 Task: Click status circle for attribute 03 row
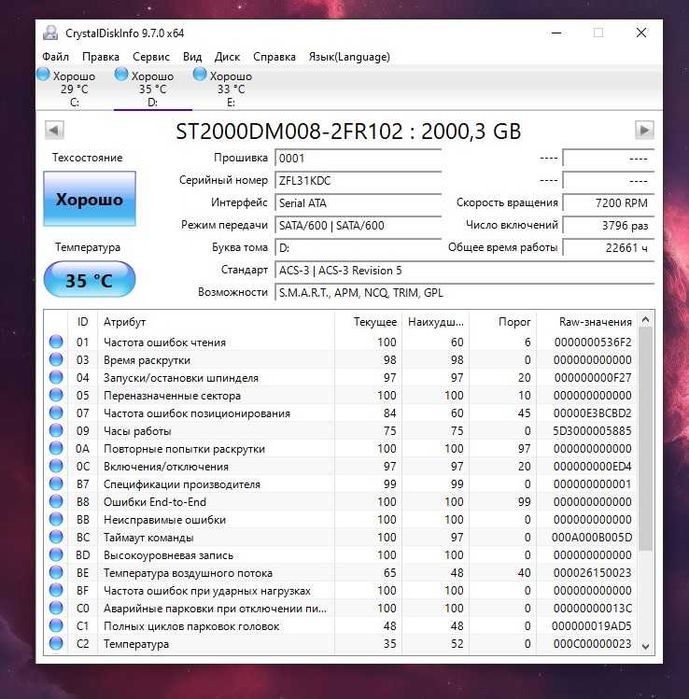pos(56,359)
